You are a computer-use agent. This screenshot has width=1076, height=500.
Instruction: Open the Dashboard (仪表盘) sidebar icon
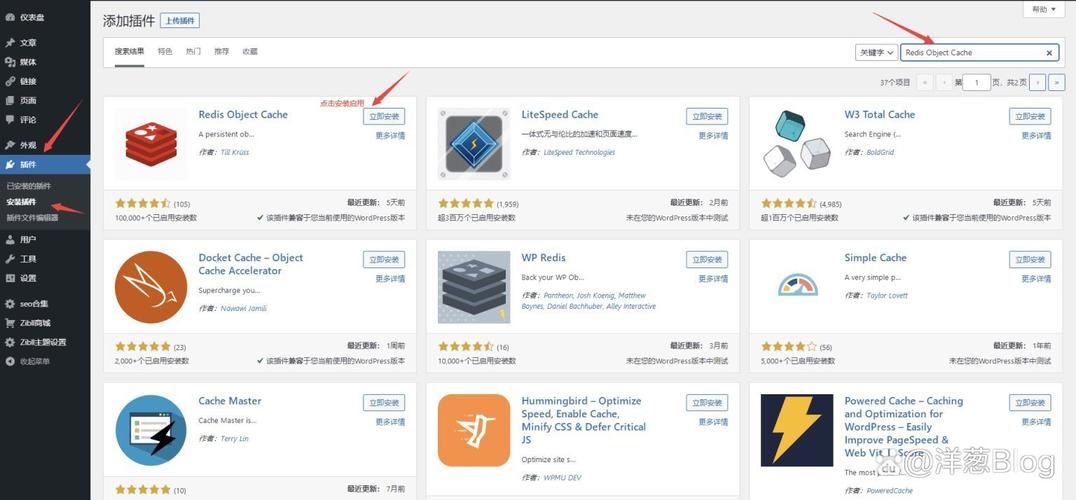(10, 17)
